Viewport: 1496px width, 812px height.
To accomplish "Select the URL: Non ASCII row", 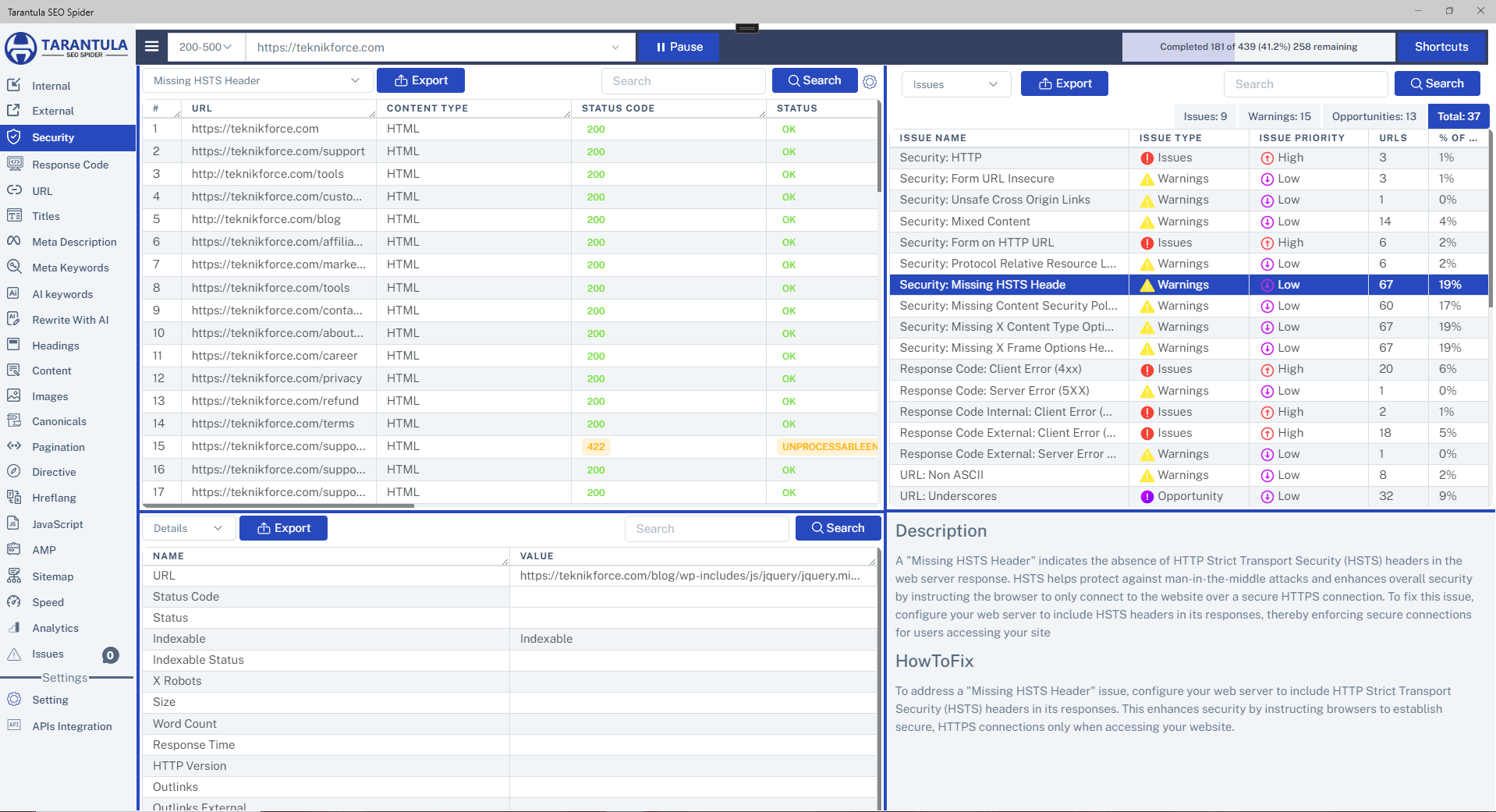I will tap(1189, 475).
